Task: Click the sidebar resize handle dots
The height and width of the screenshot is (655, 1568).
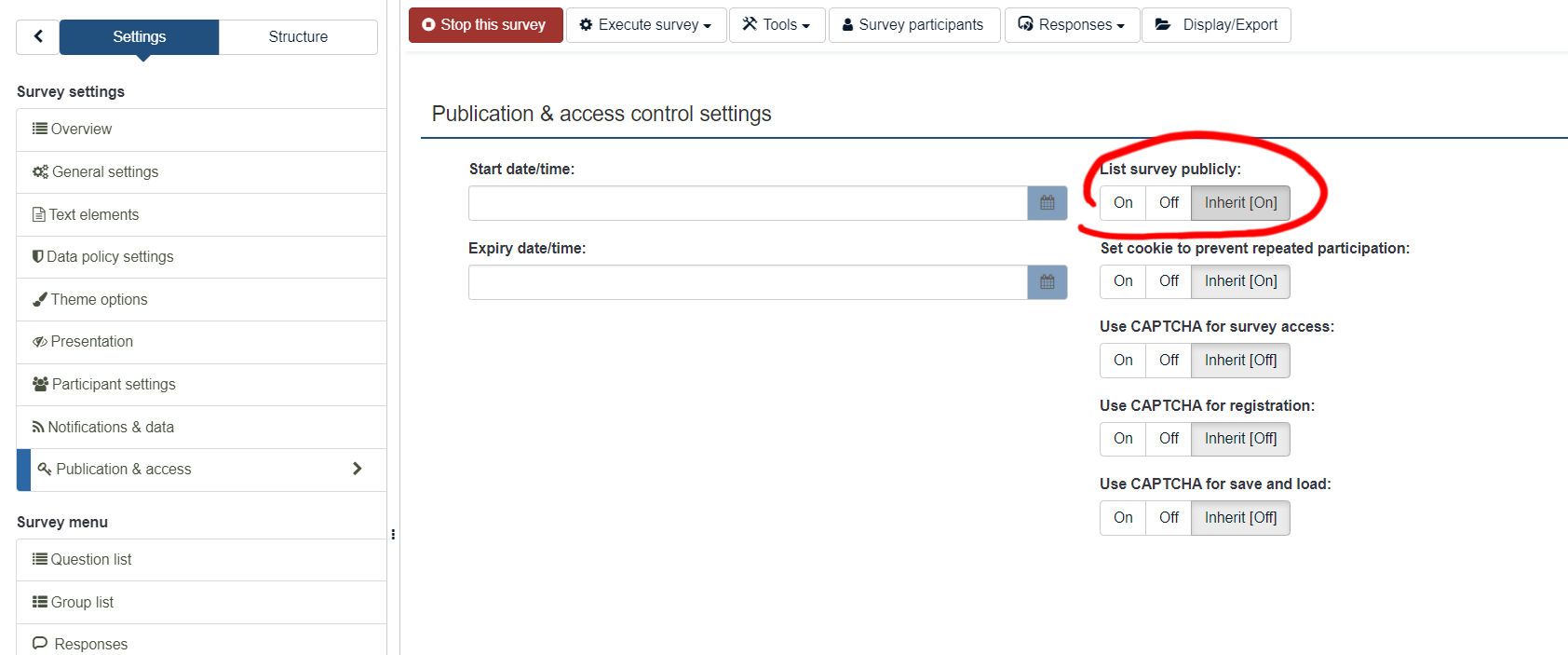Action: tap(393, 535)
